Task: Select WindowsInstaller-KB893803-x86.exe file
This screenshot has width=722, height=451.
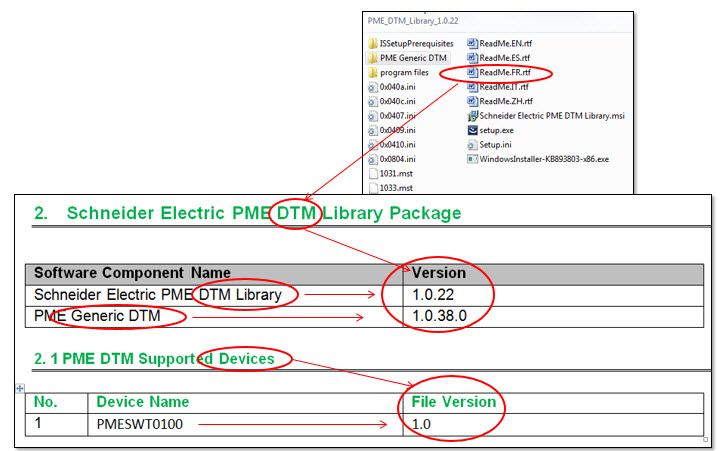Action: point(538,159)
